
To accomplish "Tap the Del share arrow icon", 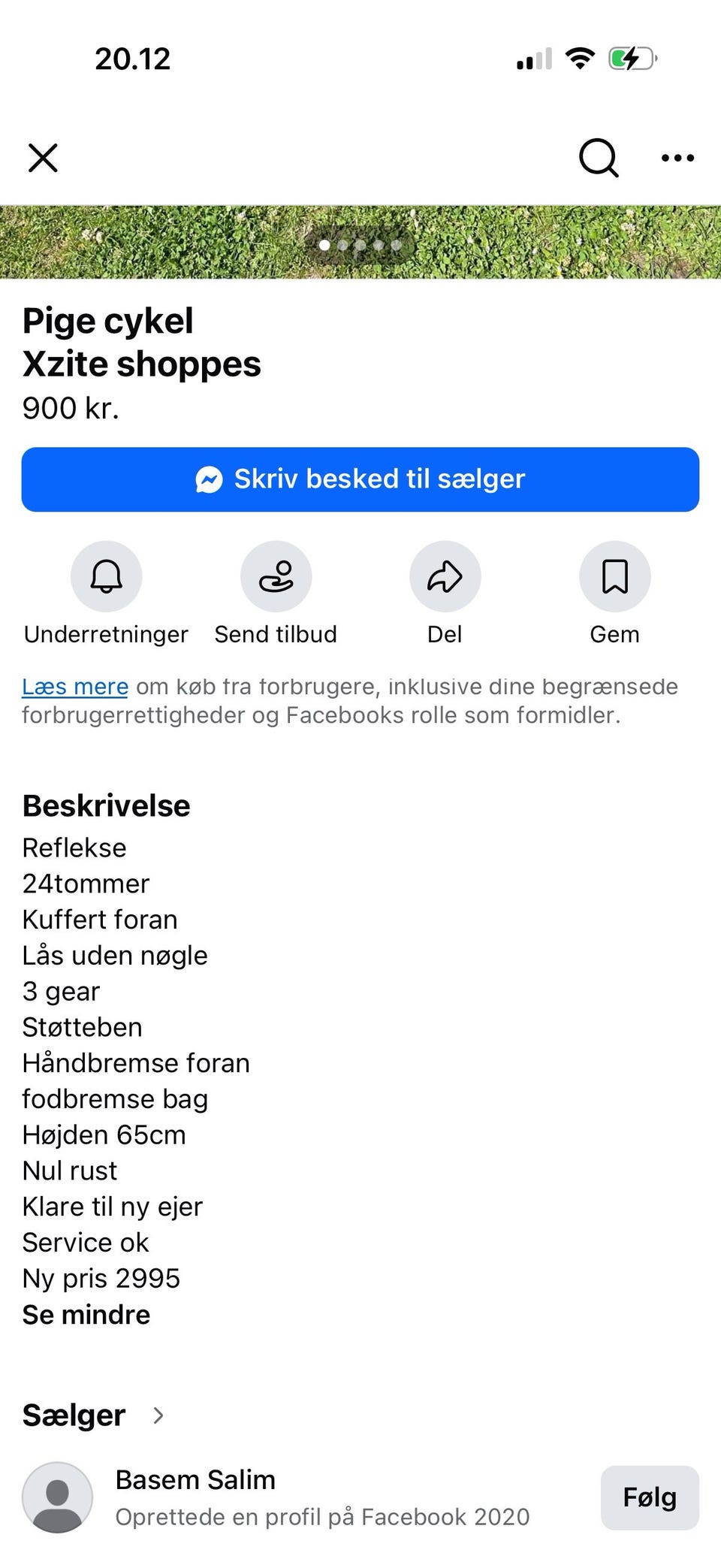I will [445, 576].
